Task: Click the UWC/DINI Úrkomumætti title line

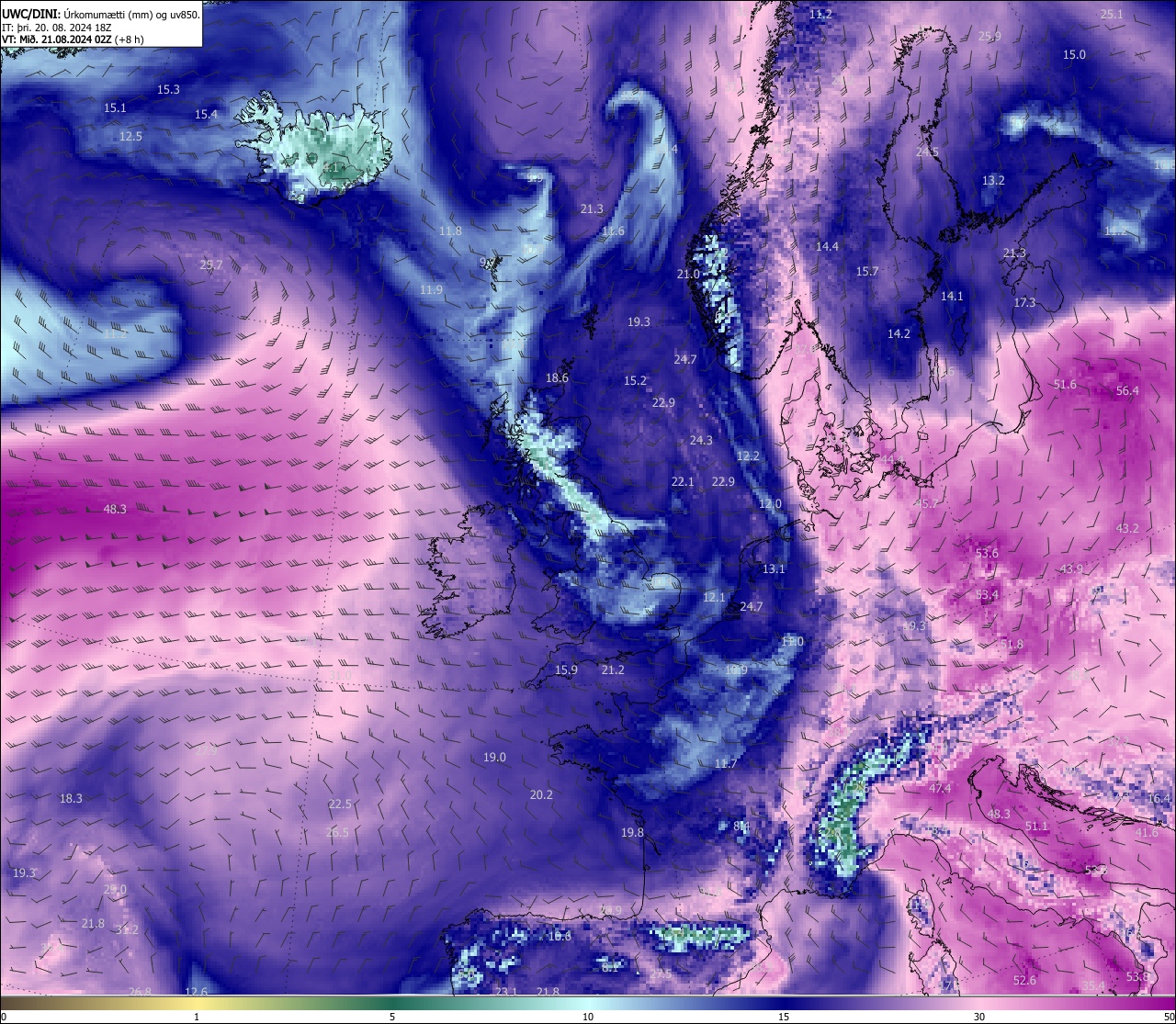Action: point(100,15)
